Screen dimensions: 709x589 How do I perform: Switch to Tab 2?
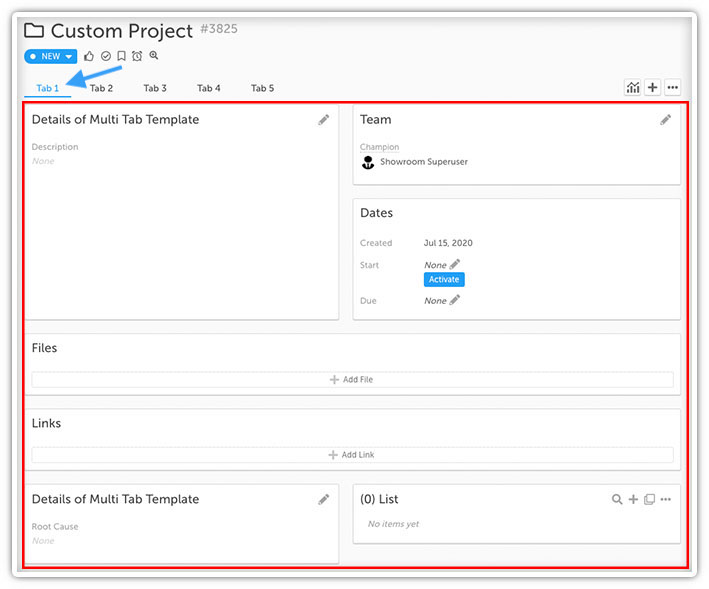tap(101, 88)
